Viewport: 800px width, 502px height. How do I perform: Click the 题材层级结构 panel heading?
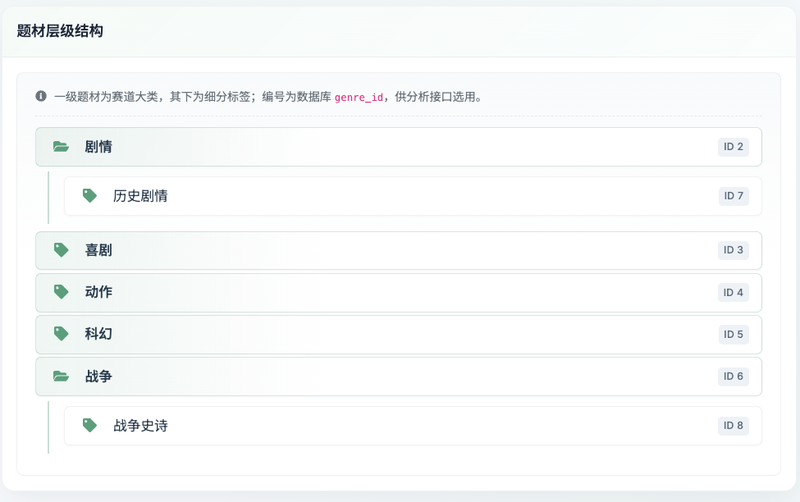tap(60, 31)
